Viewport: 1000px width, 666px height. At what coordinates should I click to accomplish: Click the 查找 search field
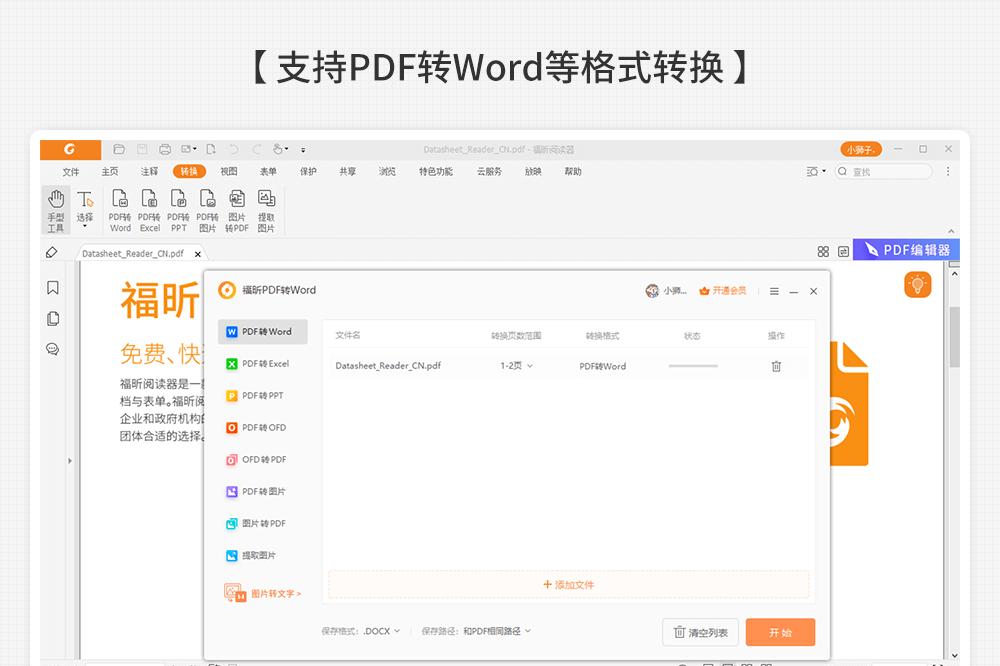pos(883,172)
